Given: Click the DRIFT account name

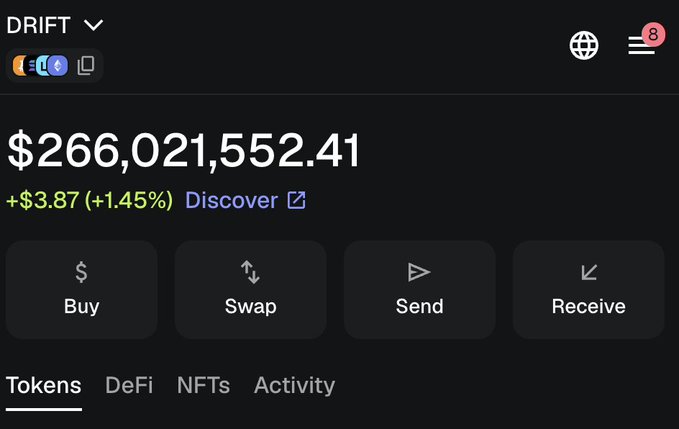Looking at the screenshot, I should (39, 25).
